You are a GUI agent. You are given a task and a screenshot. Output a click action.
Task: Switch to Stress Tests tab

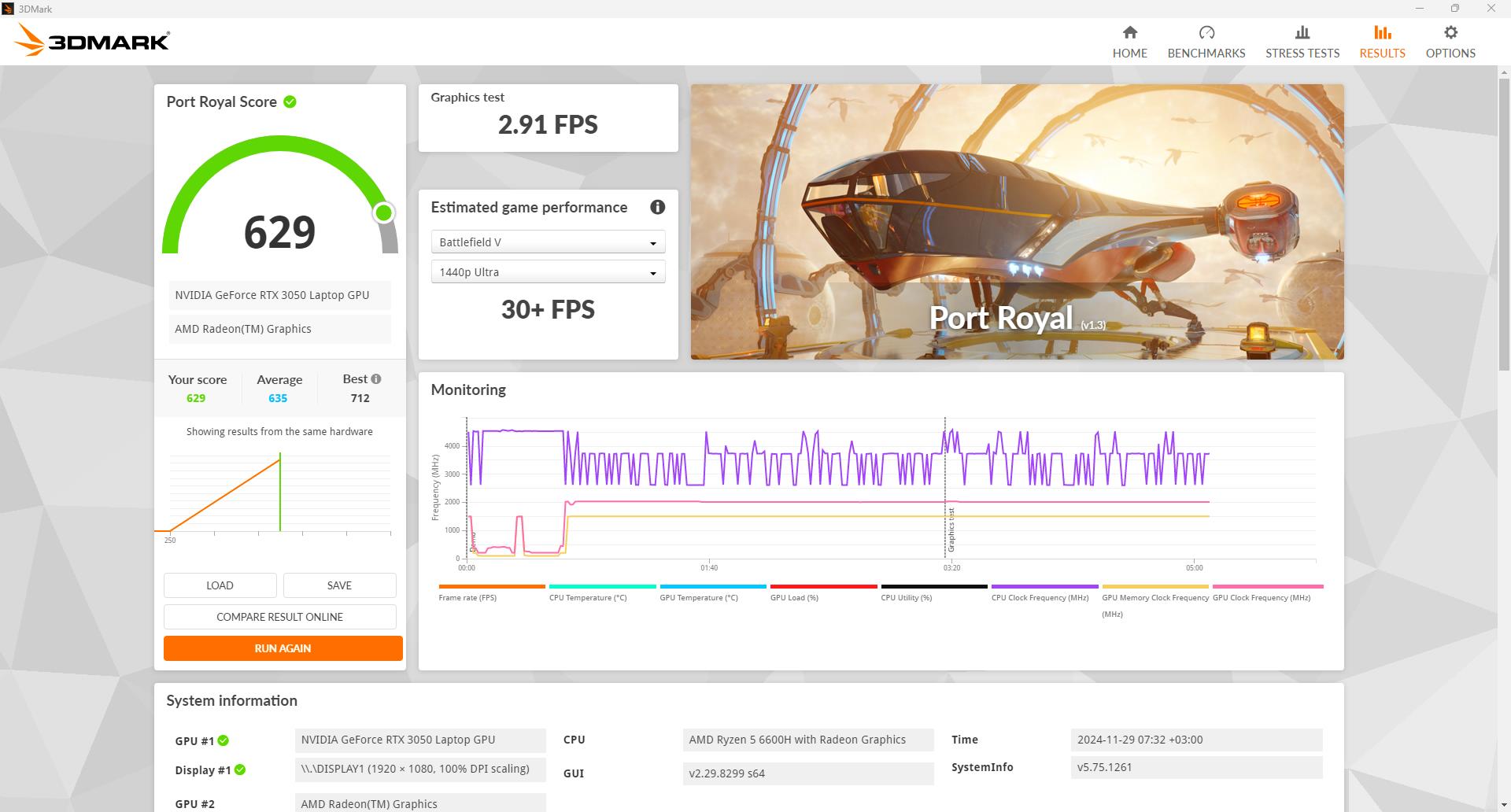click(1302, 42)
